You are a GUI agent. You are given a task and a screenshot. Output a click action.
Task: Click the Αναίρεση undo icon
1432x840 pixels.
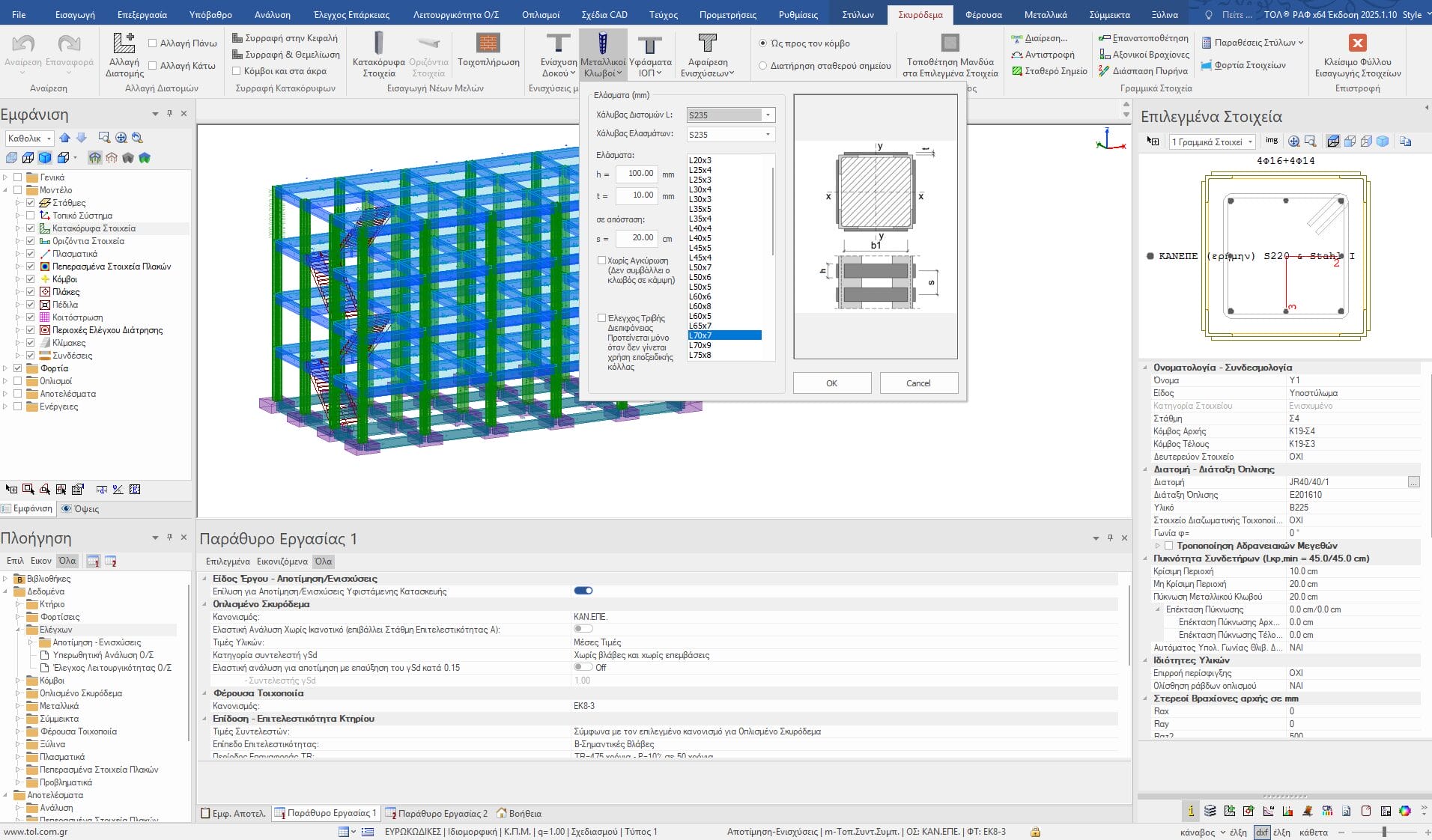click(23, 44)
